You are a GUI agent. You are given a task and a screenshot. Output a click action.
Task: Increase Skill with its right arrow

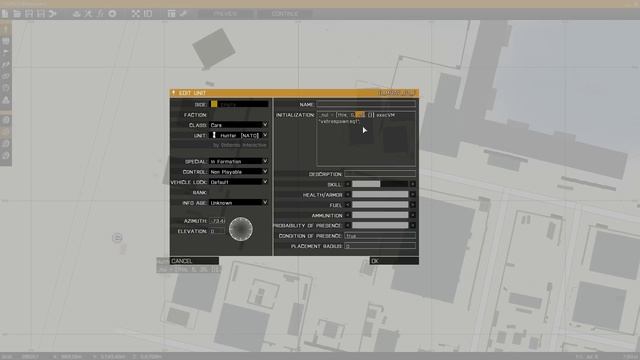(x=413, y=184)
